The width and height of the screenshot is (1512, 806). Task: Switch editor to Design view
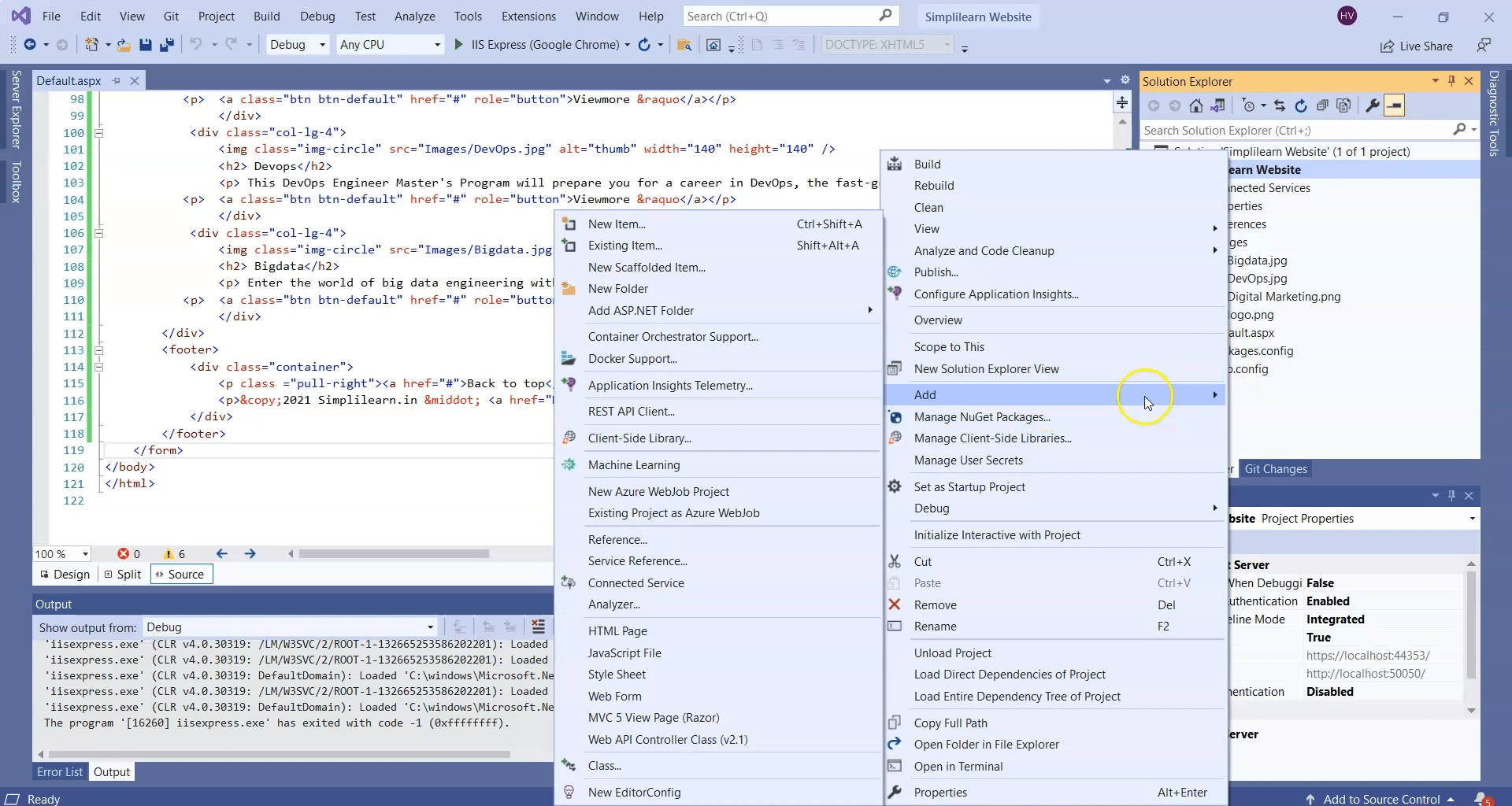(65, 575)
